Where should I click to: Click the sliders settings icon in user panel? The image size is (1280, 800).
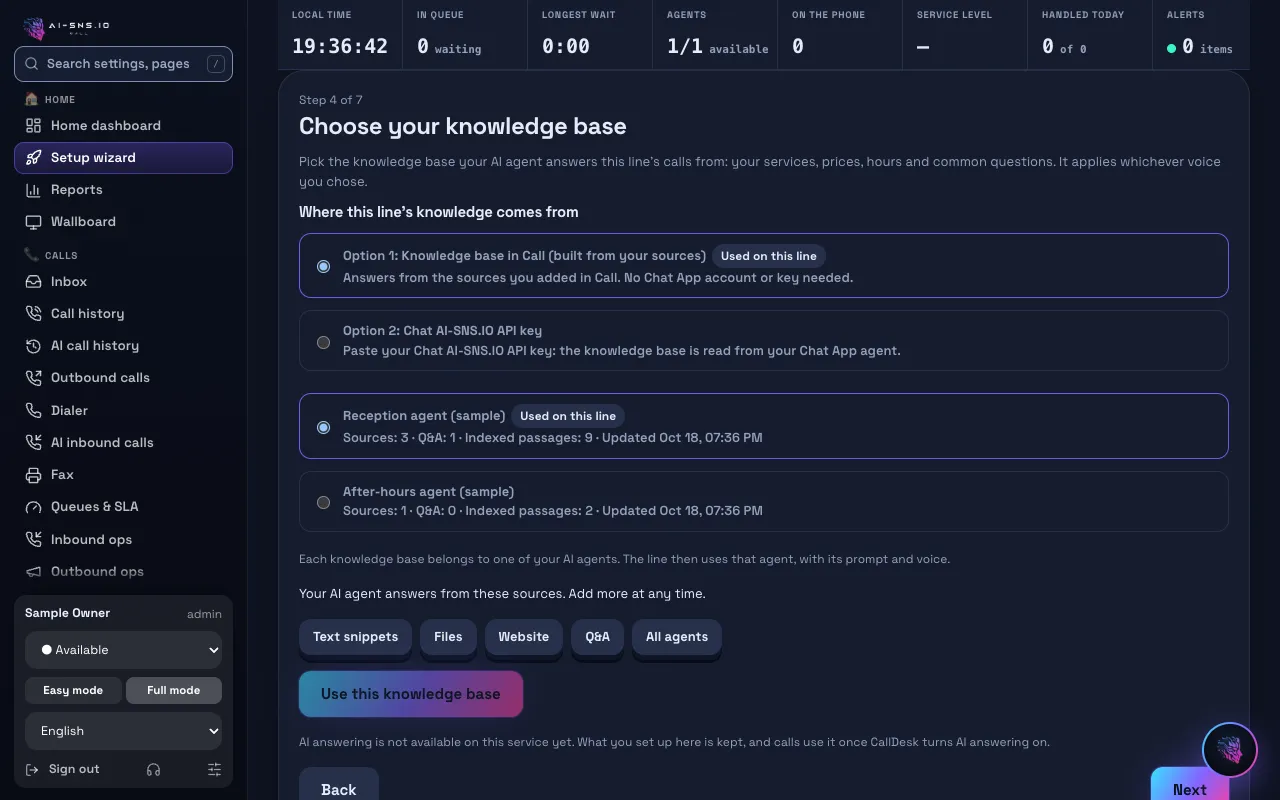point(214,769)
